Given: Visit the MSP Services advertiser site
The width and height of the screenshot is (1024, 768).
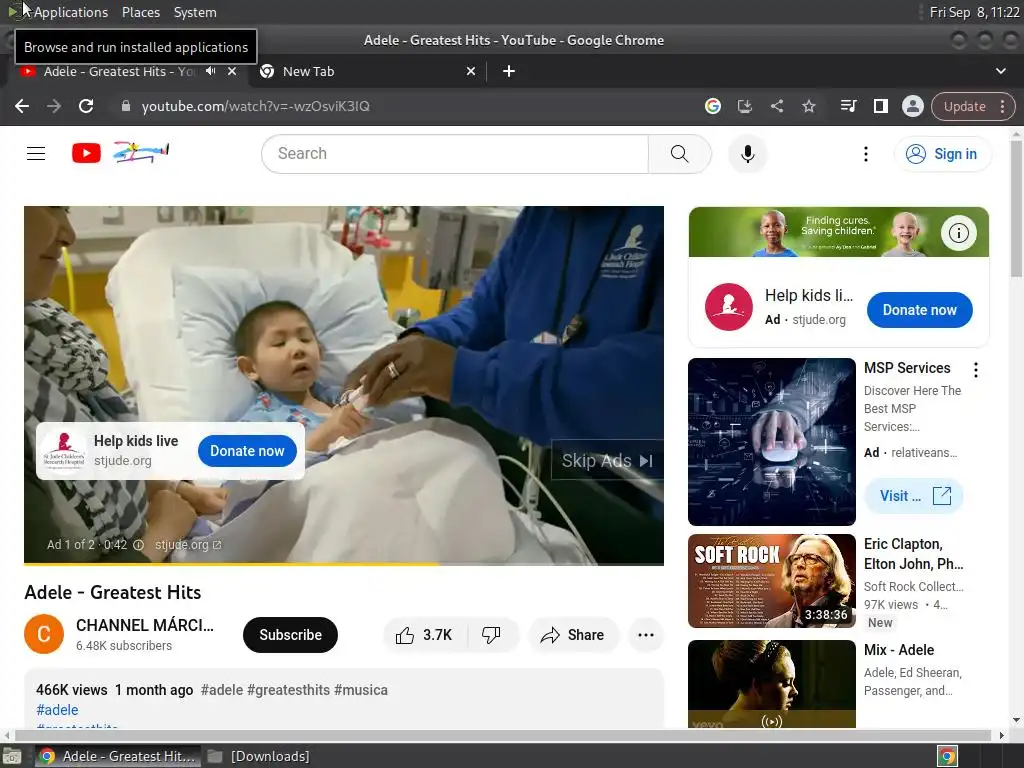Looking at the screenshot, I should pyautogui.click(x=914, y=496).
